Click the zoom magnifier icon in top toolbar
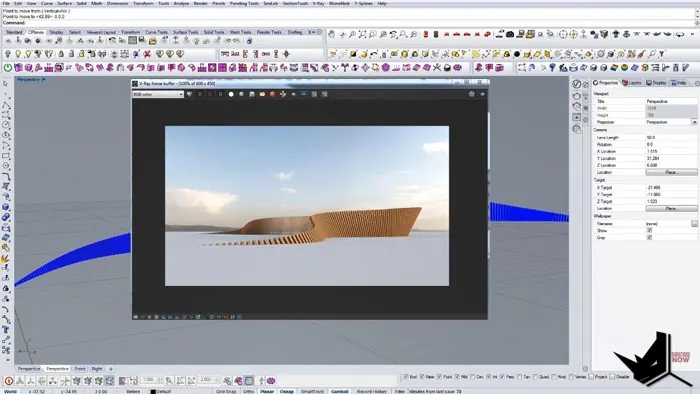The image size is (700, 394). click(352, 34)
